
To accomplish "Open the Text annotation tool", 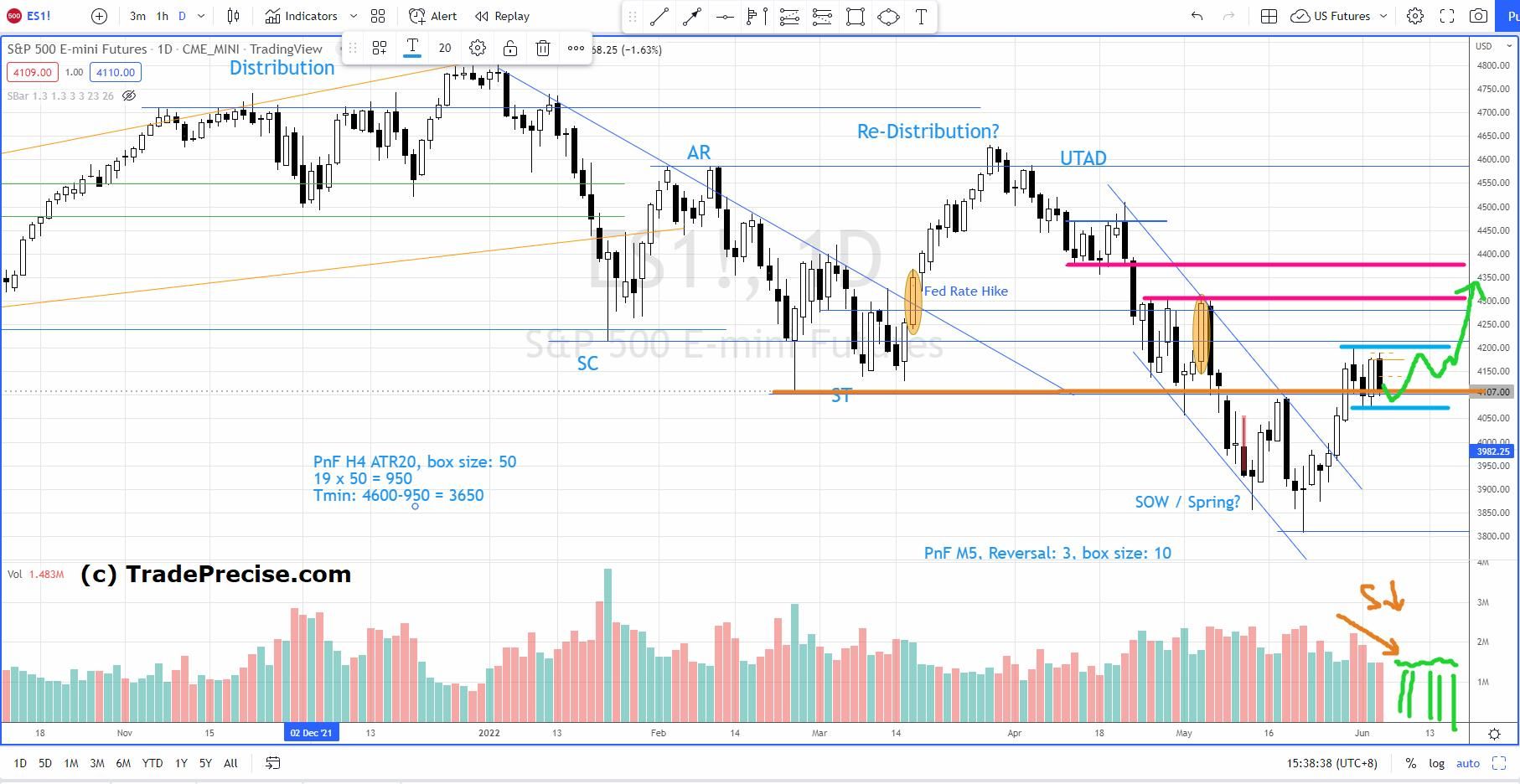I will click(920, 16).
